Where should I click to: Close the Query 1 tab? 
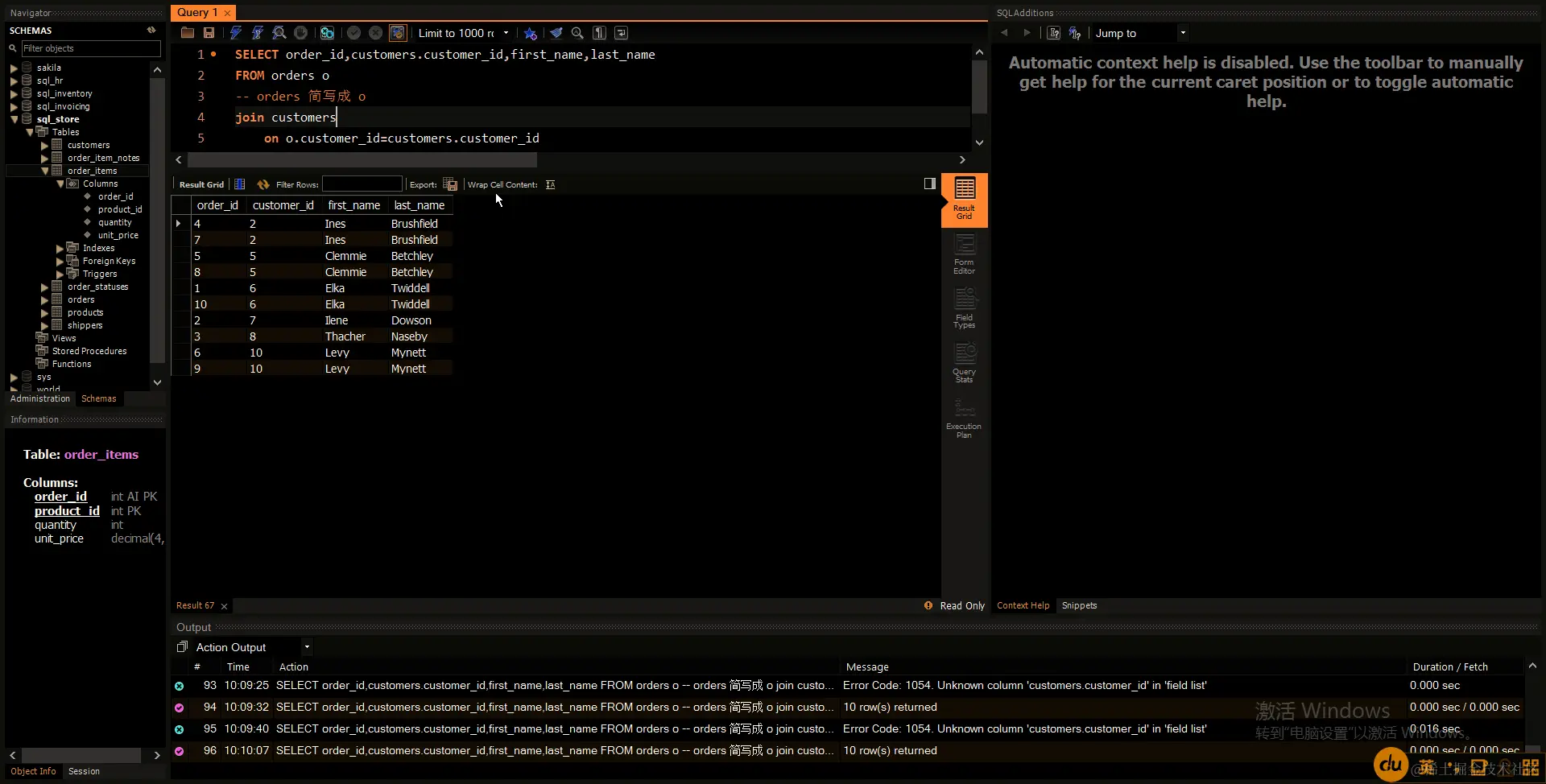[x=227, y=13]
